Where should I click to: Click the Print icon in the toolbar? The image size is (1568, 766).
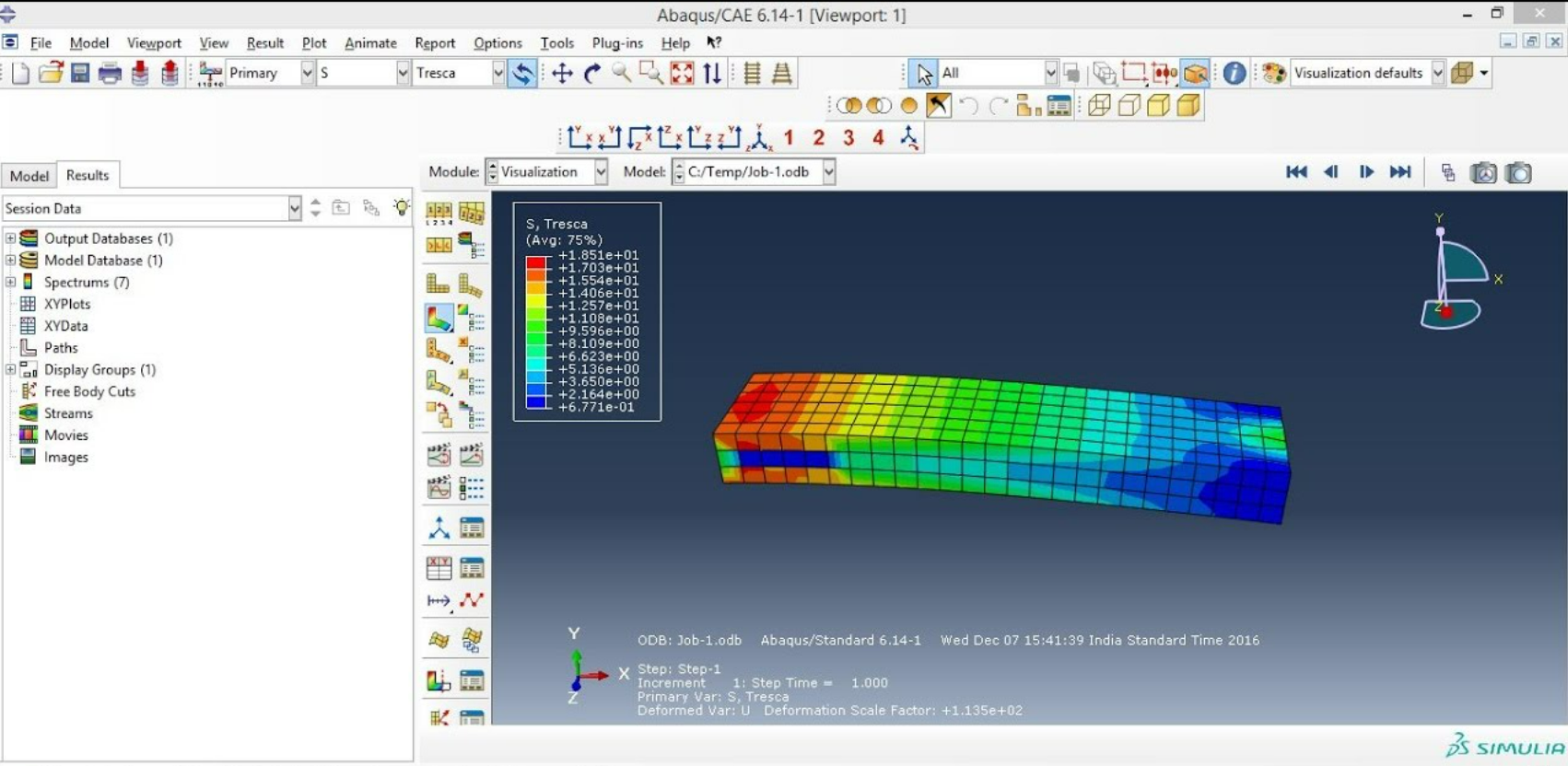pos(110,73)
